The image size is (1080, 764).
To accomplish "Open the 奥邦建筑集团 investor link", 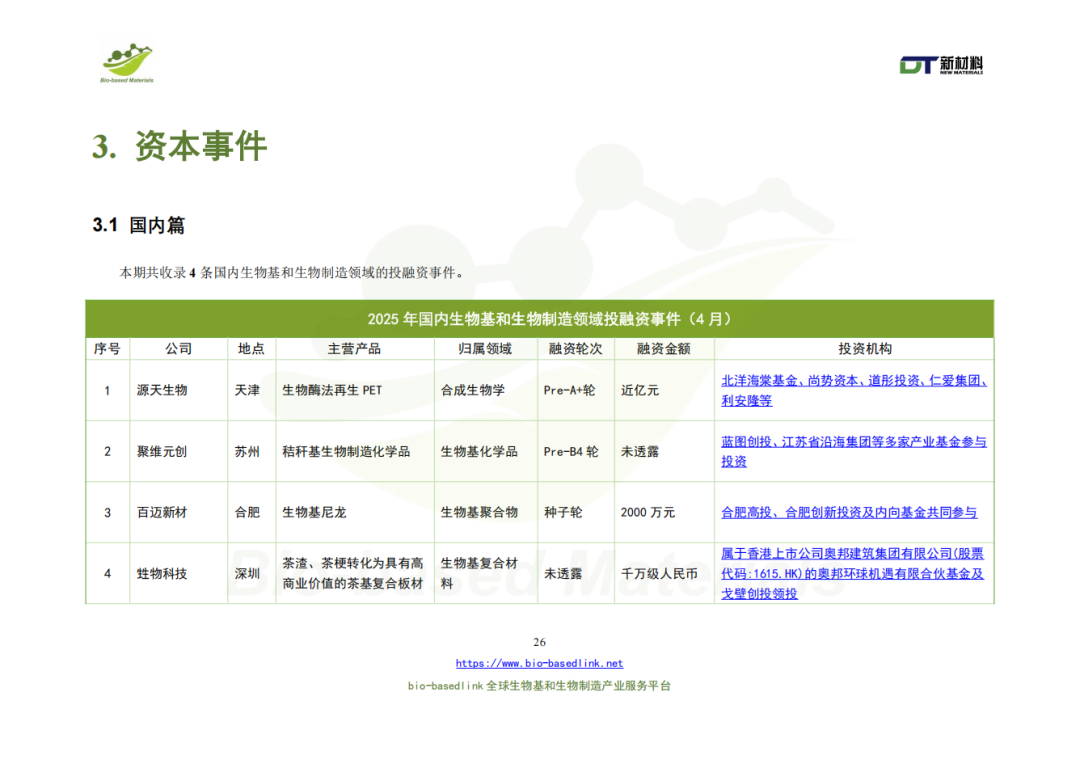I will tap(853, 573).
